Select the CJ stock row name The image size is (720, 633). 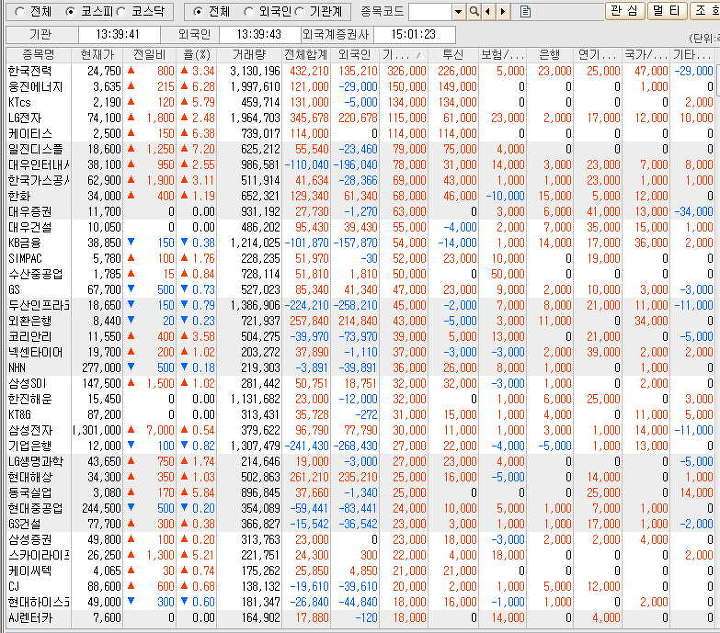click(x=13, y=586)
